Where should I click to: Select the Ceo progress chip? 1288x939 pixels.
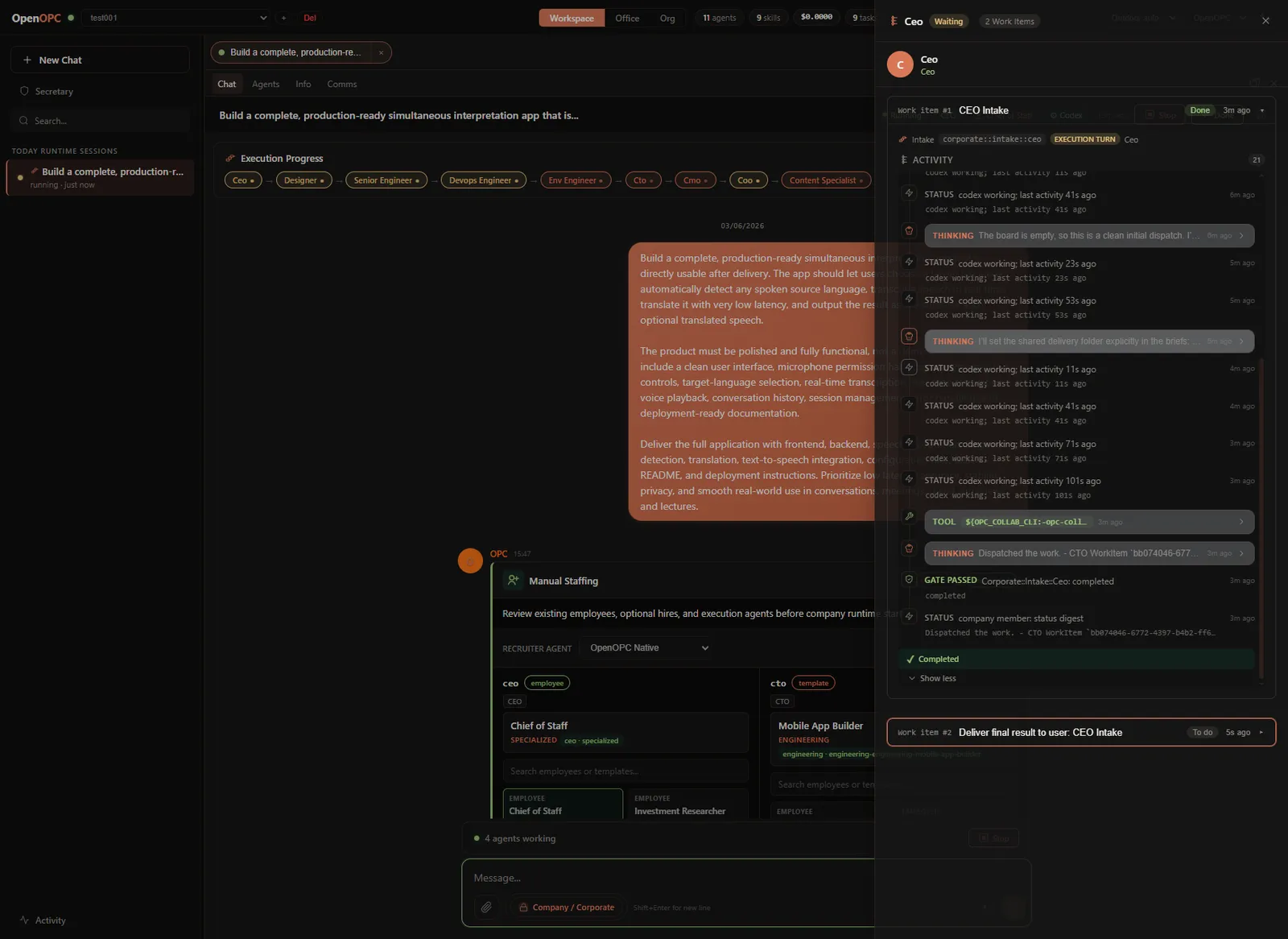click(x=243, y=180)
